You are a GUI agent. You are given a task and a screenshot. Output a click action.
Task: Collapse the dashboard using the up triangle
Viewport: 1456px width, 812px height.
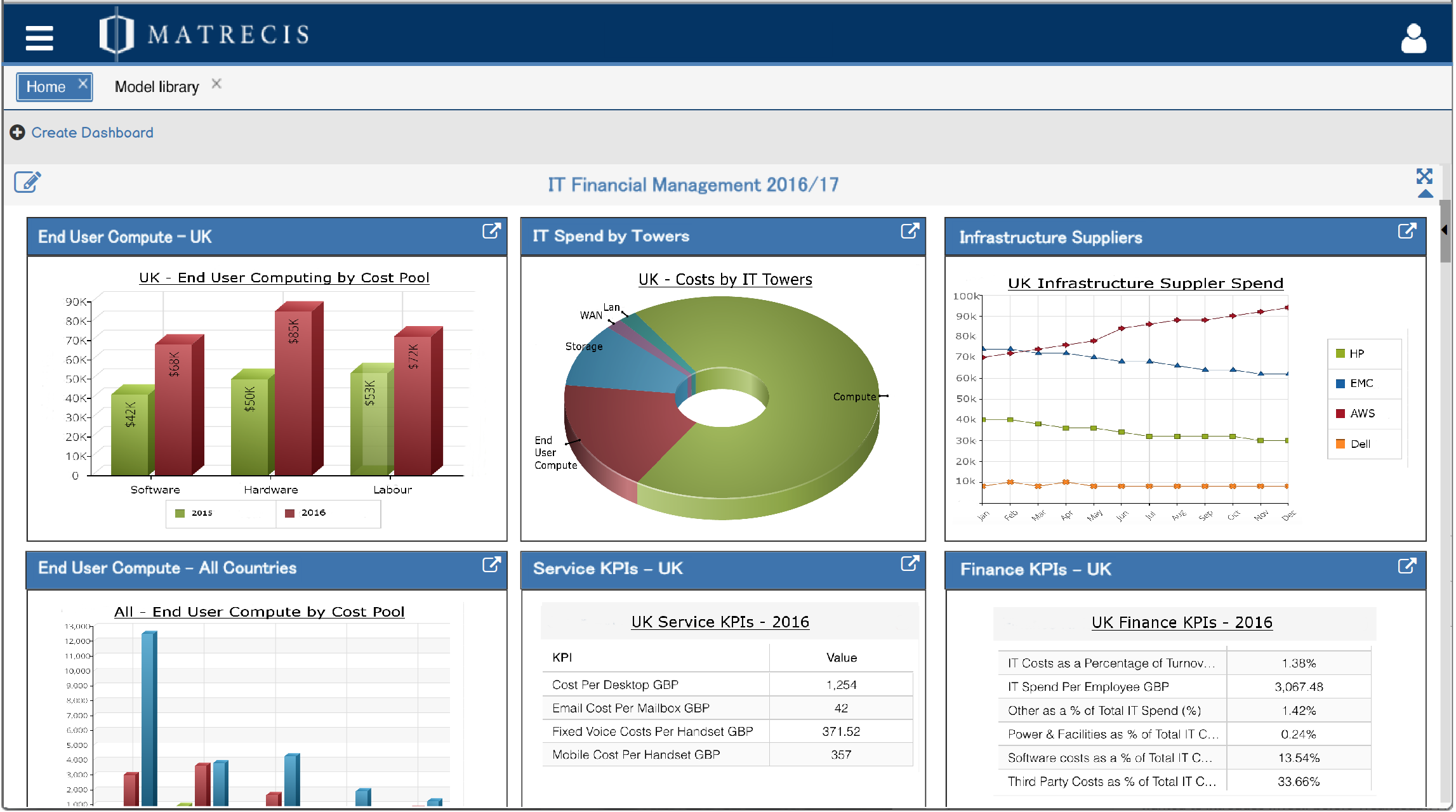pos(1425,194)
